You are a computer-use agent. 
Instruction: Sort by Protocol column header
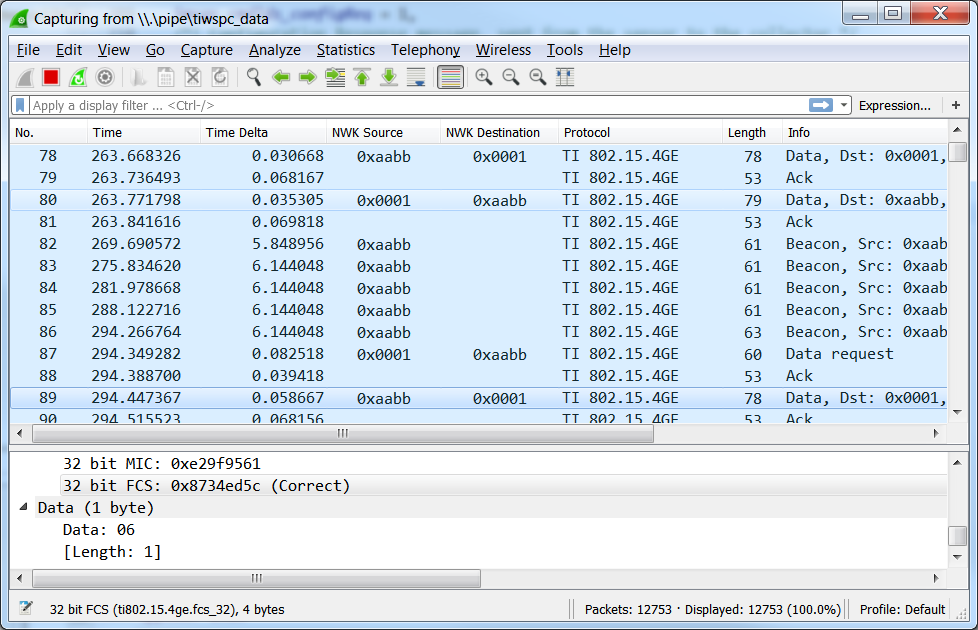coord(640,133)
